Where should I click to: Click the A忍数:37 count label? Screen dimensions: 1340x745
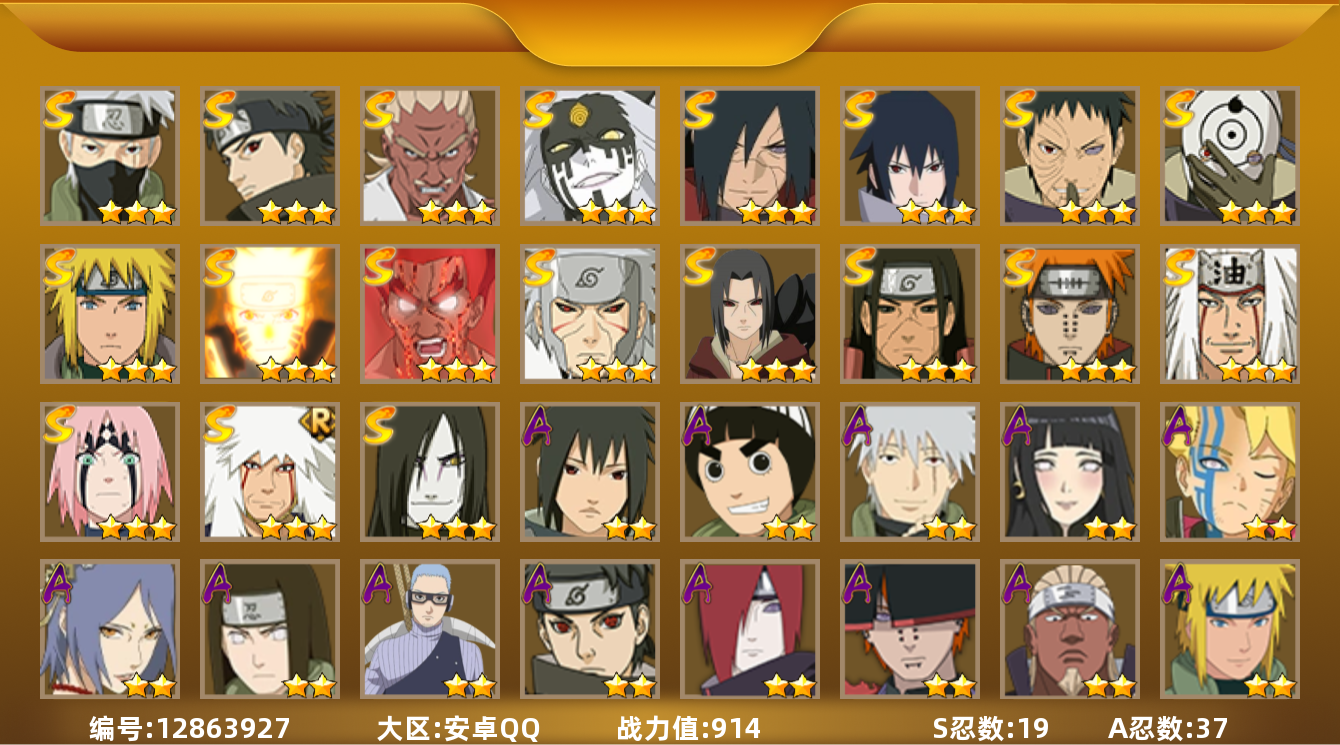pyautogui.click(x=1168, y=728)
